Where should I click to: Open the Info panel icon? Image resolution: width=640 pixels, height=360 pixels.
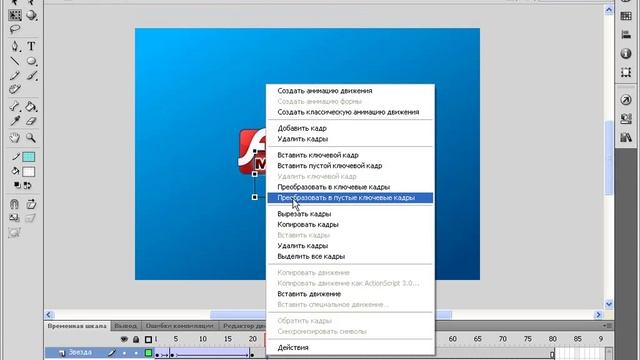tap(626, 53)
